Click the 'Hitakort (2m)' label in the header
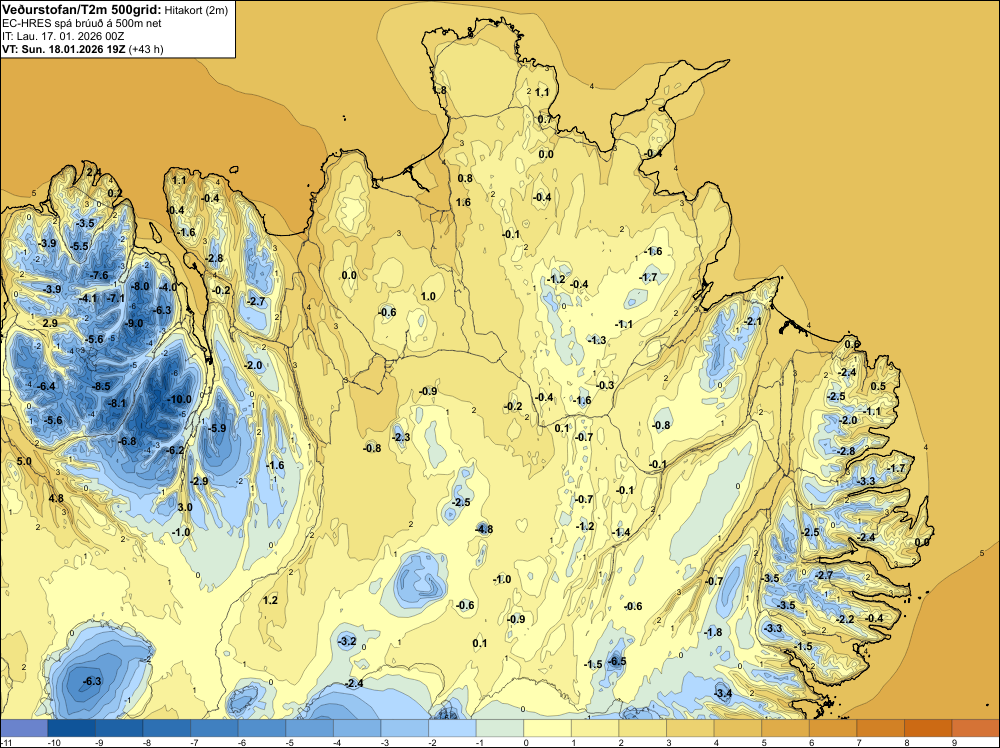 [196, 11]
